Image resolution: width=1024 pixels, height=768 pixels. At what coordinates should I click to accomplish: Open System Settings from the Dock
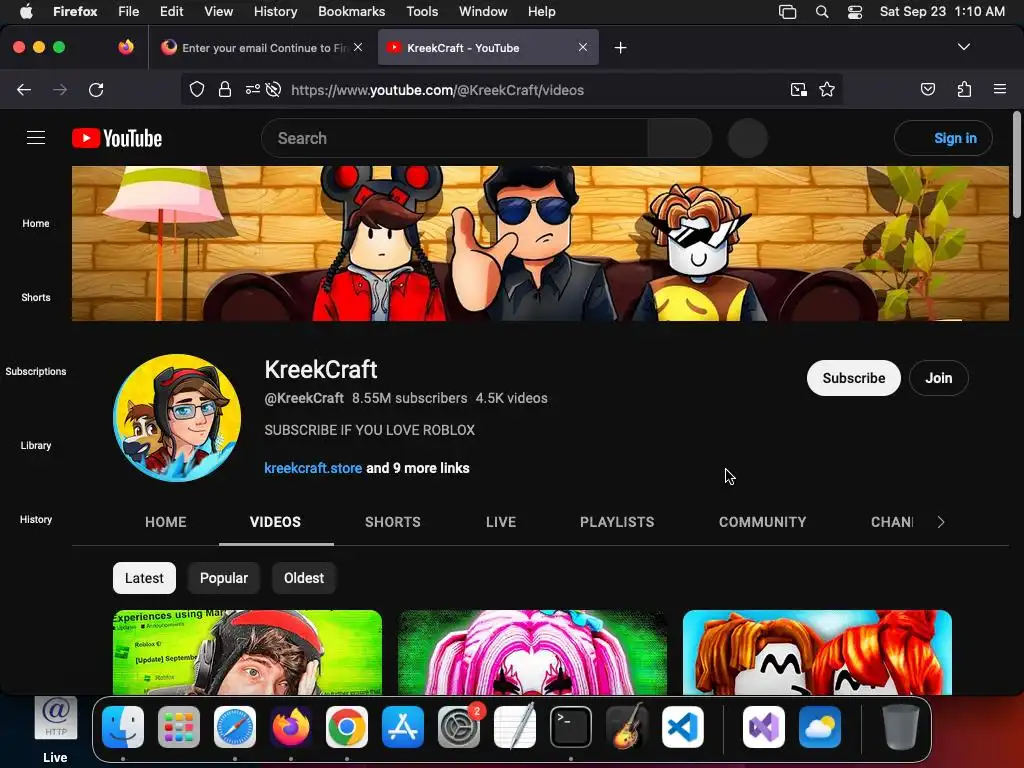point(458,727)
